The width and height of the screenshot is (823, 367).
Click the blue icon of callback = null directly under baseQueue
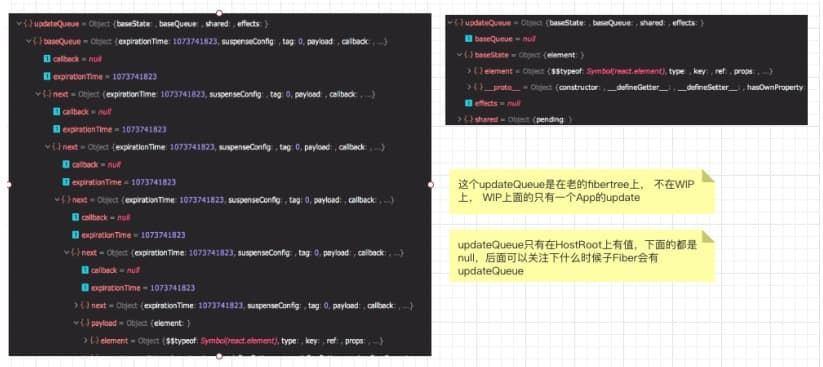pos(47,59)
